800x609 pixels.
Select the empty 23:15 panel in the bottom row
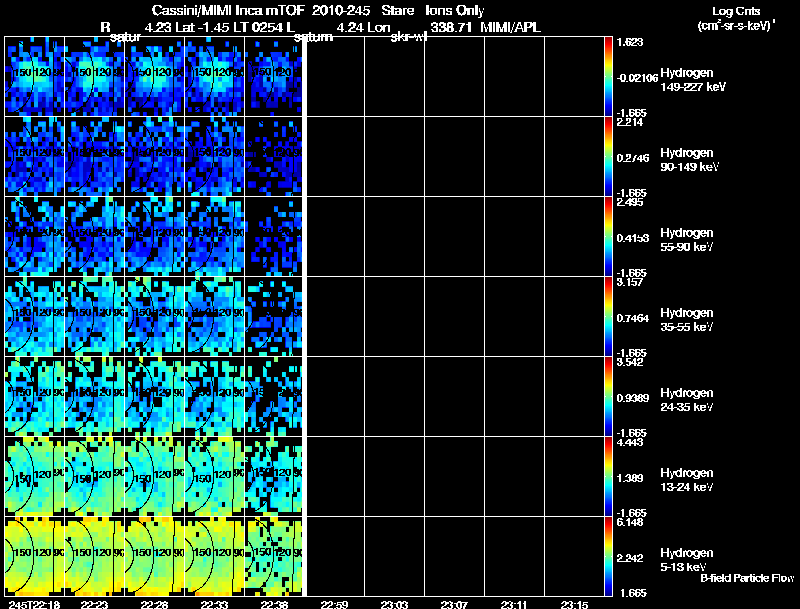click(574, 556)
